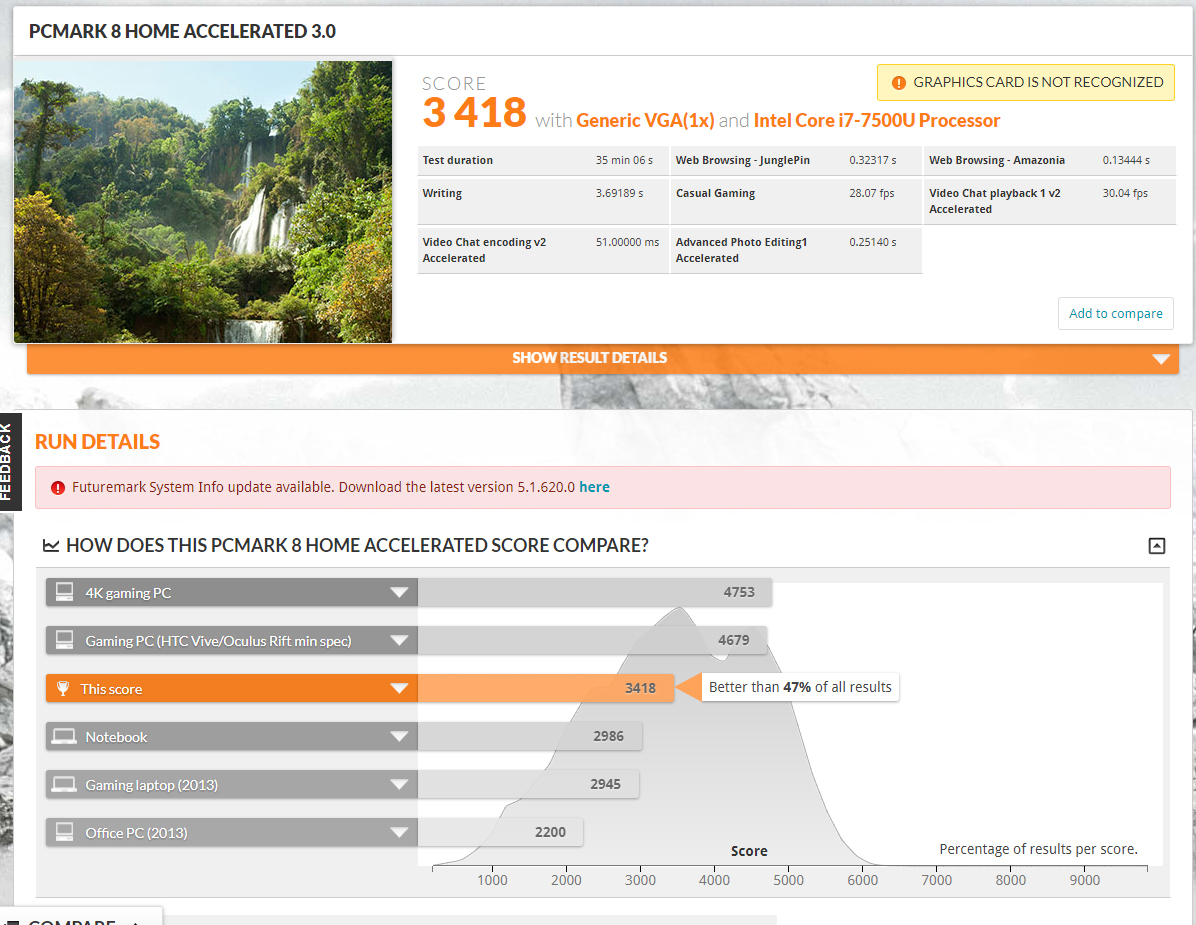Click the arrow on Show Result Details bar

click(x=1161, y=359)
